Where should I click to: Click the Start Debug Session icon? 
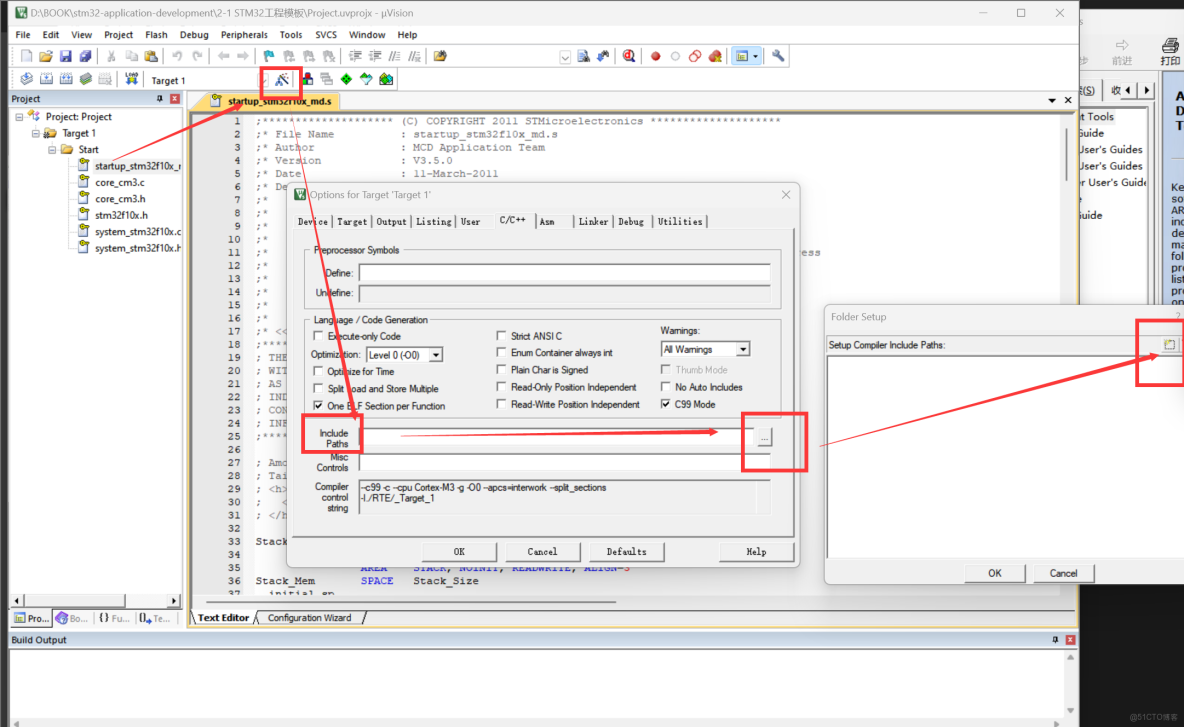point(629,56)
